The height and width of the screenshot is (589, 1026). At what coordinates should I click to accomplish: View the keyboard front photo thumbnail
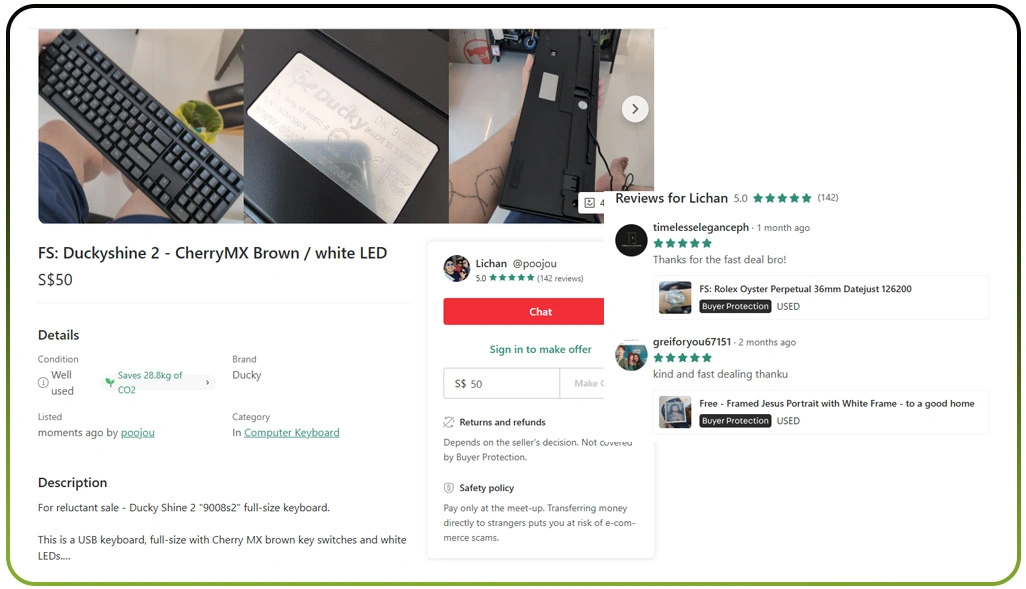141,126
